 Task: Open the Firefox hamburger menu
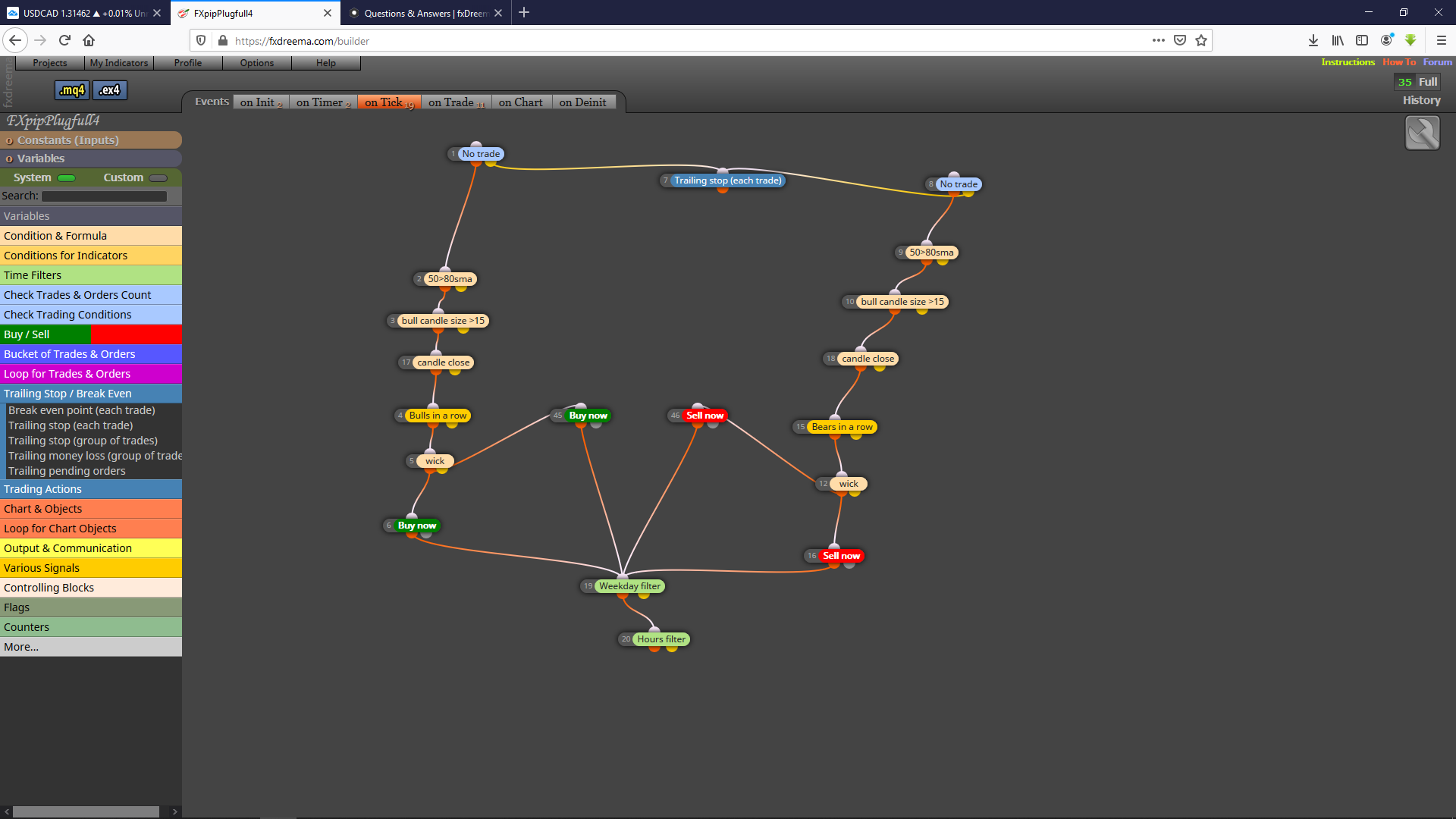pos(1442,40)
